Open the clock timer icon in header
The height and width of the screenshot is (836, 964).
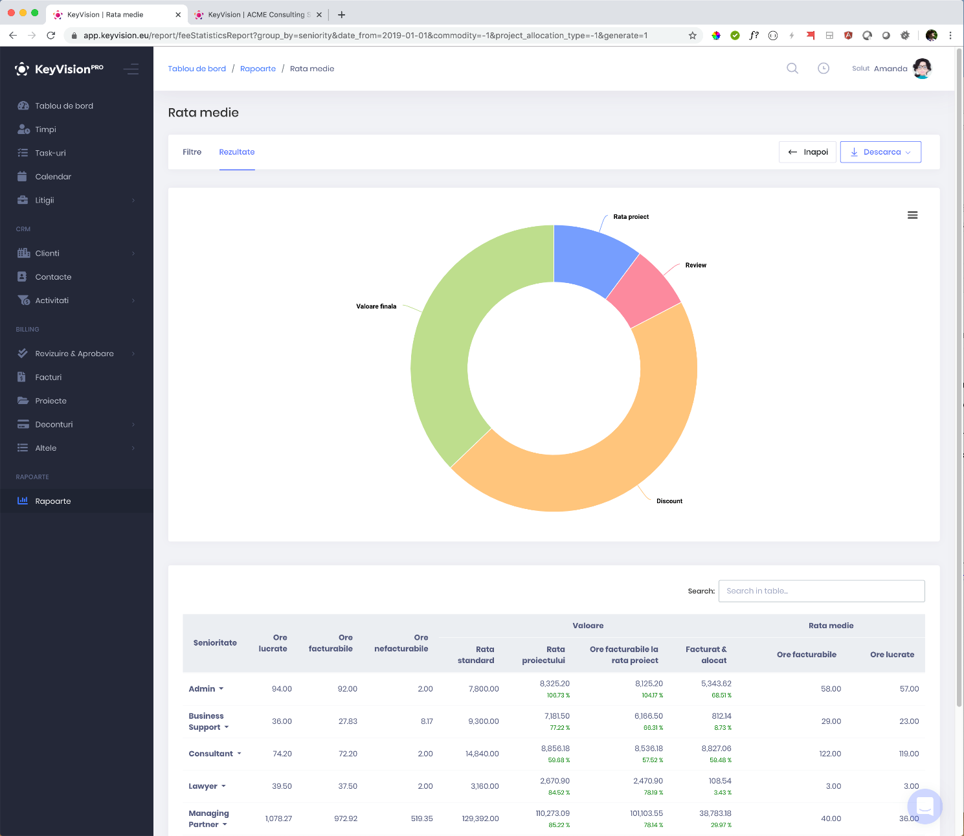click(823, 68)
